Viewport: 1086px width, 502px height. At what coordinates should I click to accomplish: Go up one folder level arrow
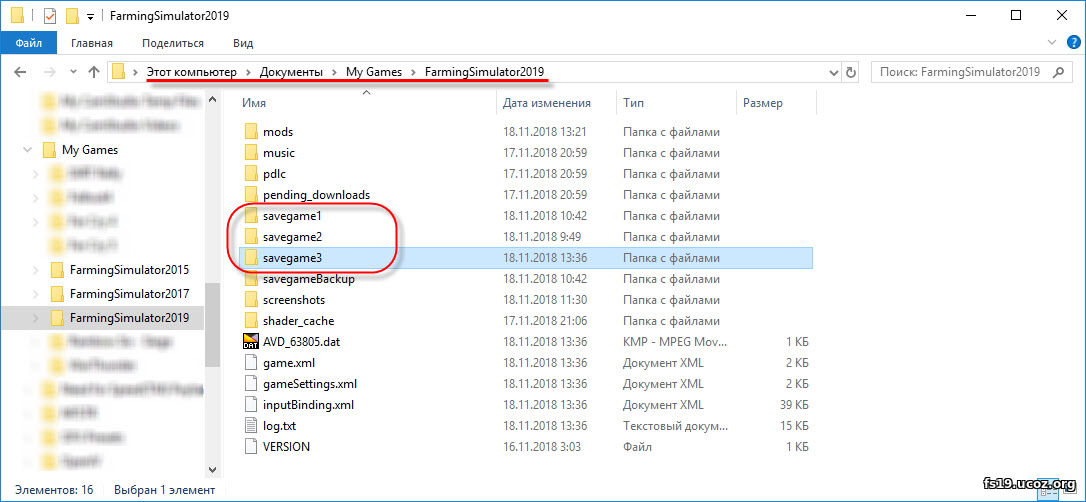point(94,71)
